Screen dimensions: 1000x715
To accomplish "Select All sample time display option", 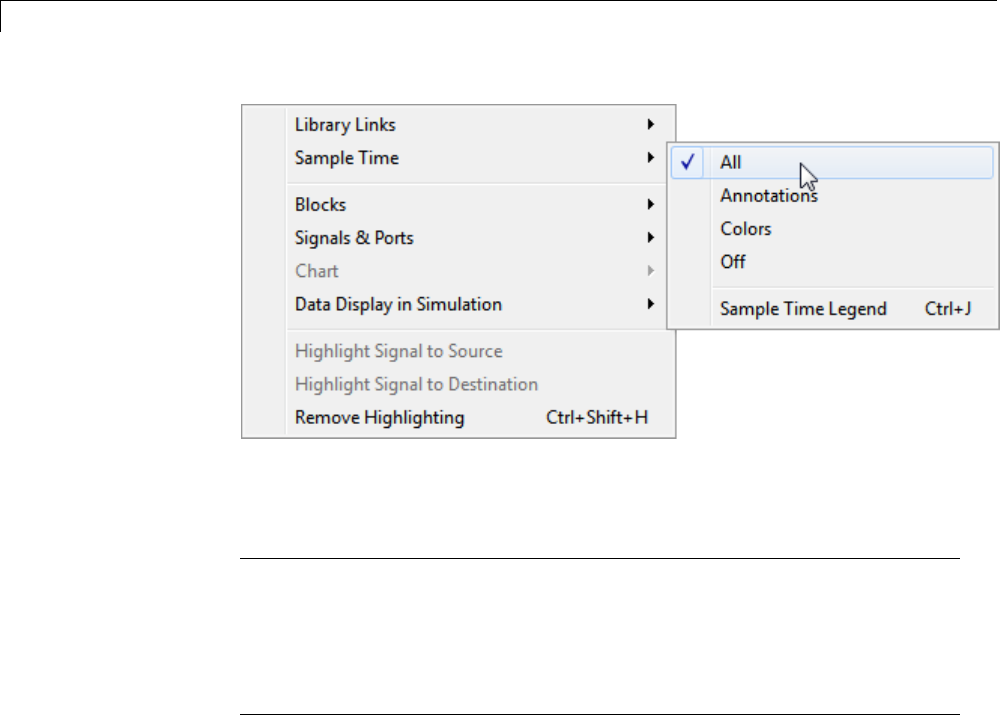I will 731,163.
